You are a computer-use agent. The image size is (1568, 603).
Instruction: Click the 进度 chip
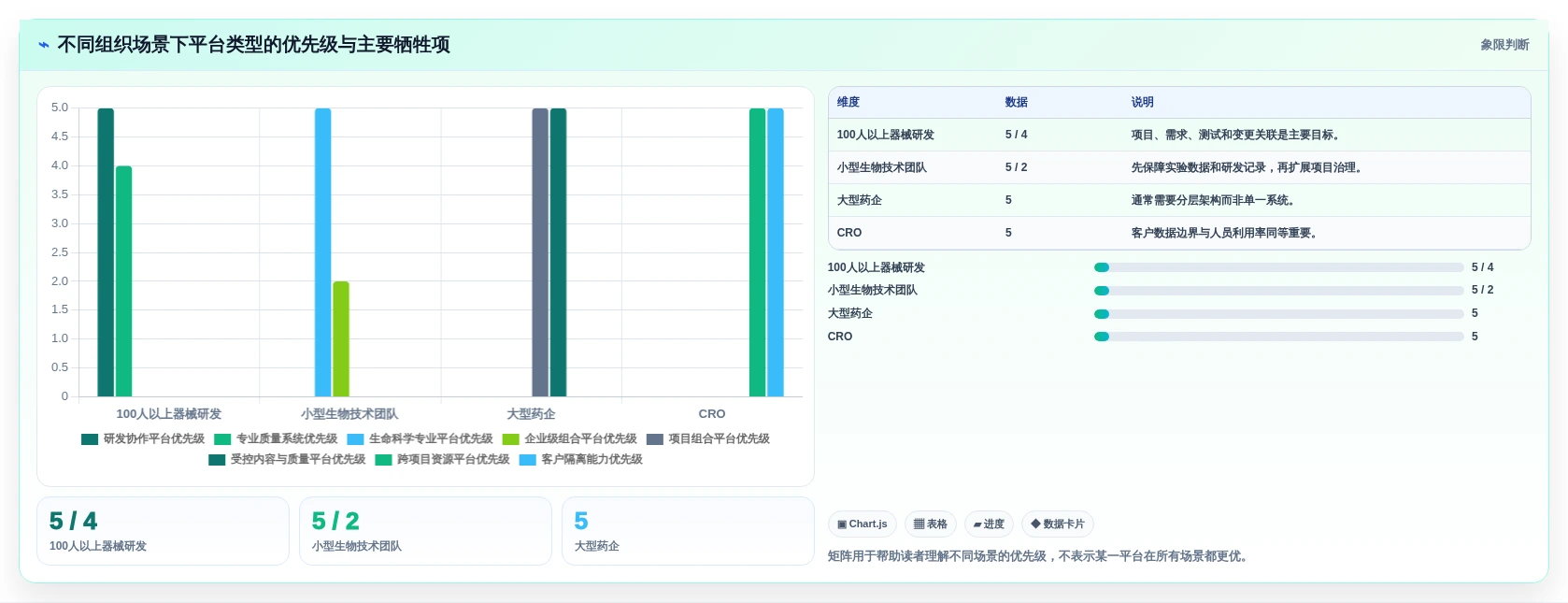(989, 524)
